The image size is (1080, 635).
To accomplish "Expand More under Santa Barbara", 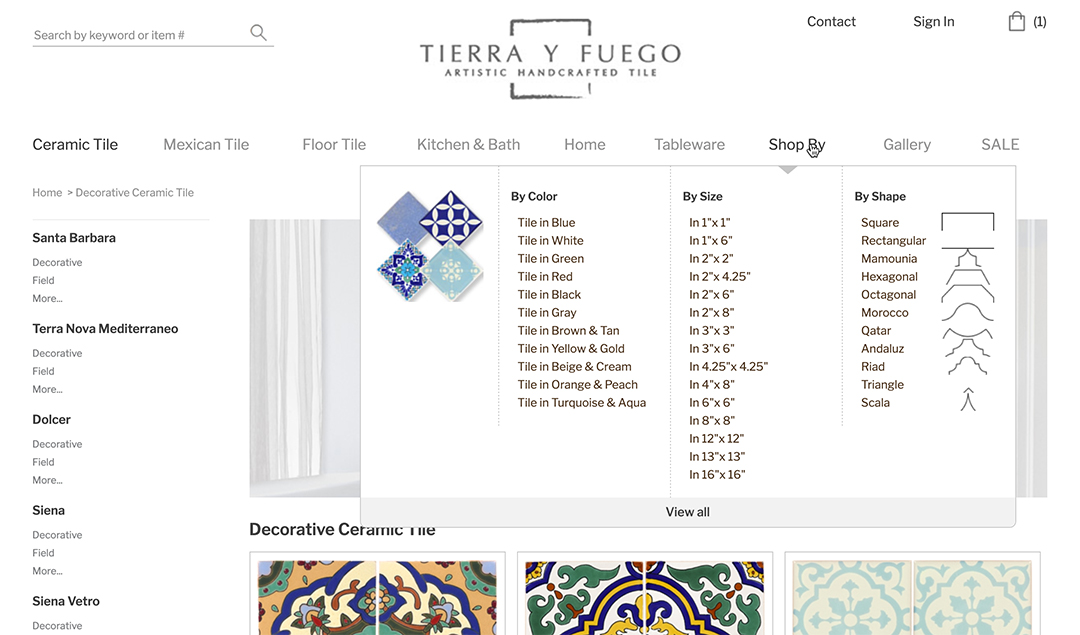I will tap(48, 298).
